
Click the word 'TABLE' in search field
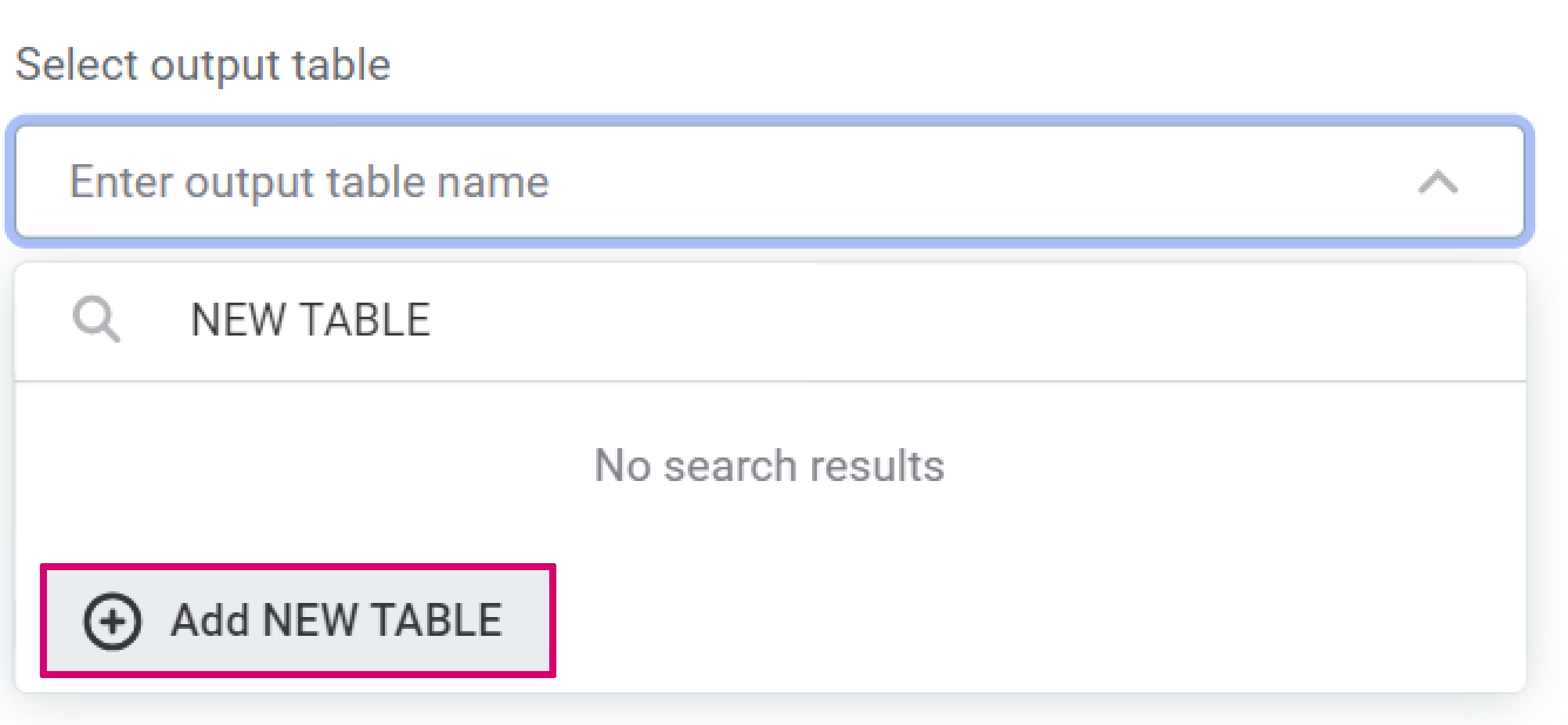(x=366, y=320)
